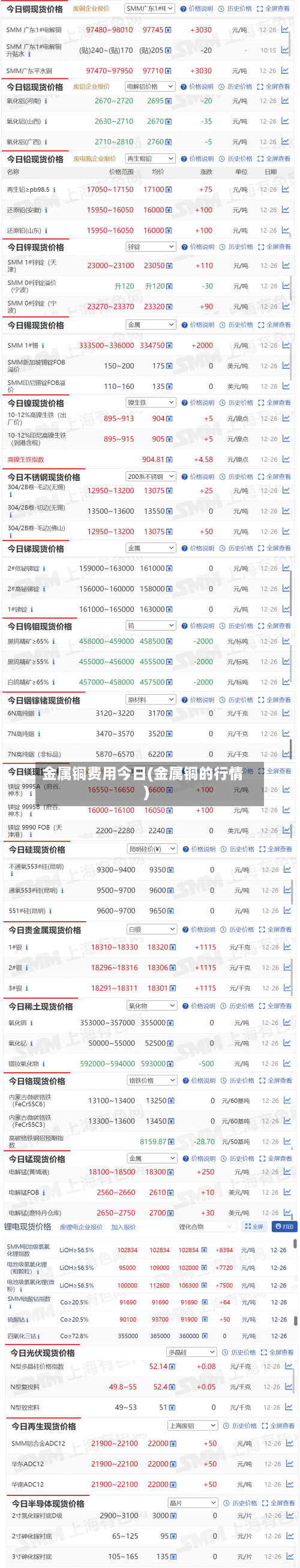This screenshot has height=1568, width=300.
Task: Open trend chart for 1#银 row
Action: (287, 947)
